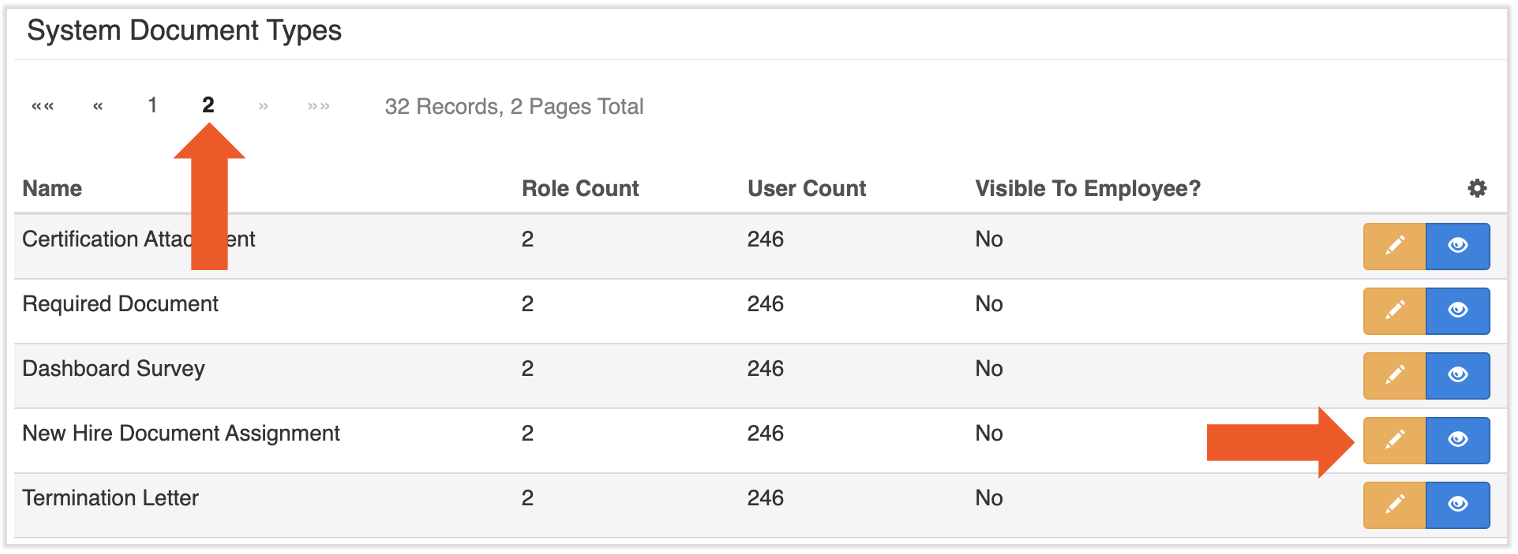View Certification Attachment with eye icon
This screenshot has width=1518, height=554.
click(x=1457, y=246)
